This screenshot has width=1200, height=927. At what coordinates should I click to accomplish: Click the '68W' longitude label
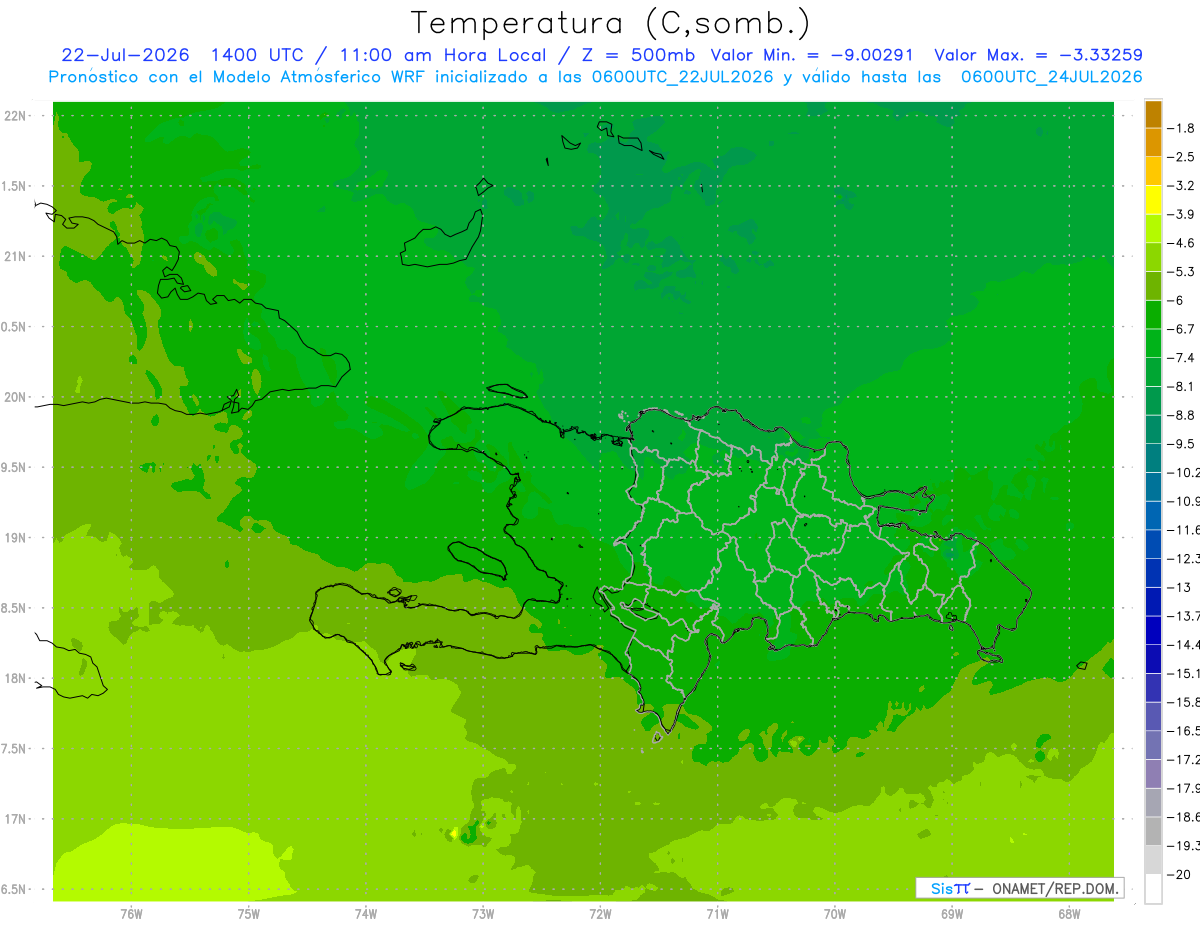(x=1068, y=913)
